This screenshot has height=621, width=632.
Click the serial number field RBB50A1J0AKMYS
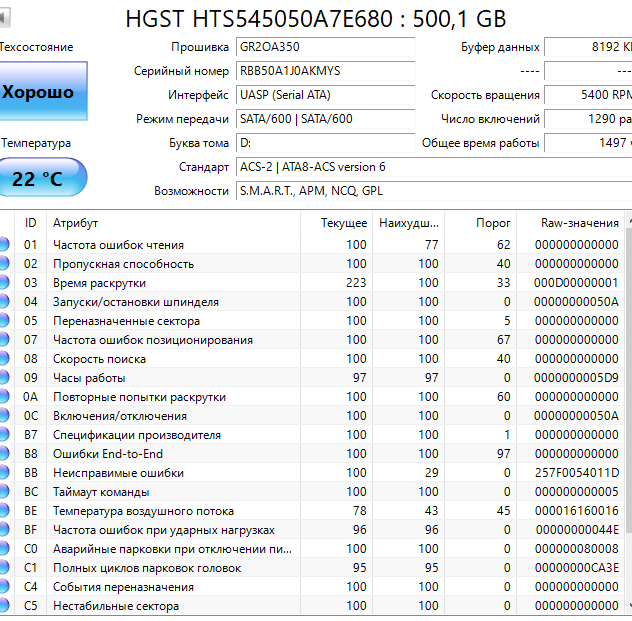point(325,71)
